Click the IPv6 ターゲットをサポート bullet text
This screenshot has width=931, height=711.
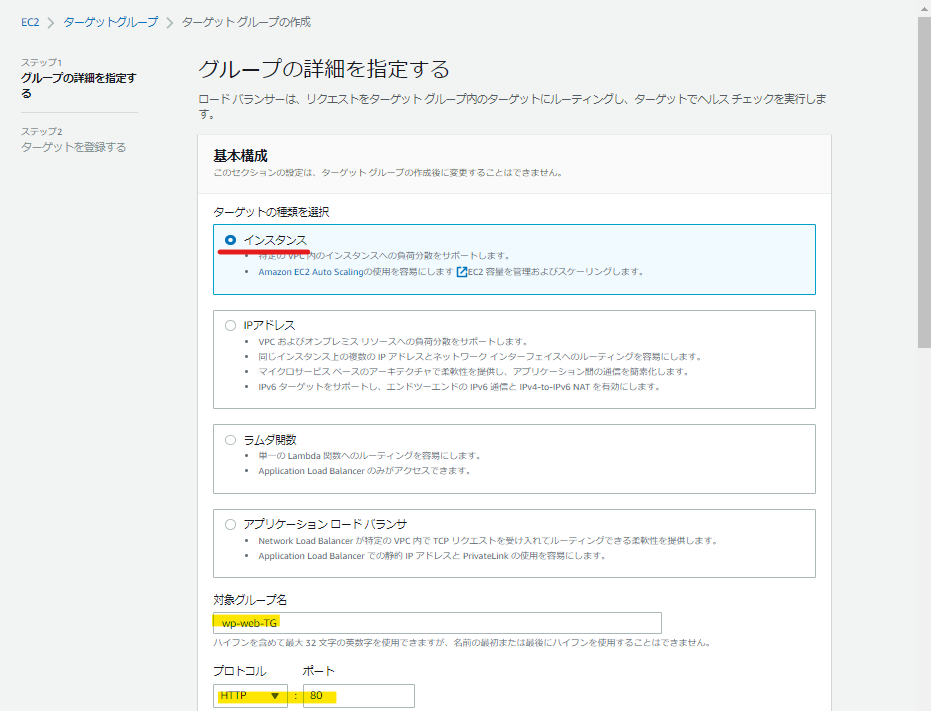[x=459, y=387]
